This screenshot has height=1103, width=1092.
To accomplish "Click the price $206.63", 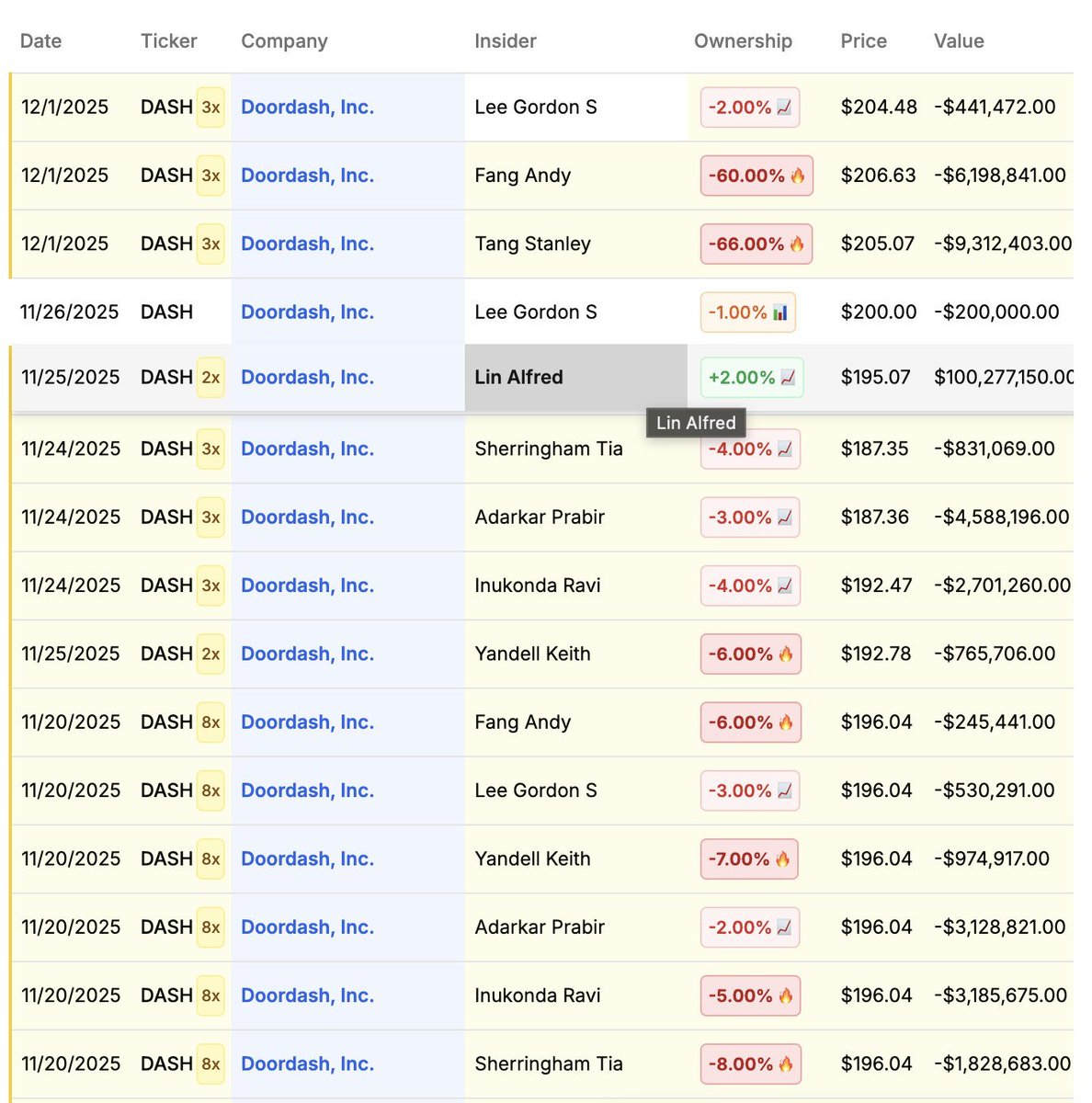I will (x=879, y=176).
